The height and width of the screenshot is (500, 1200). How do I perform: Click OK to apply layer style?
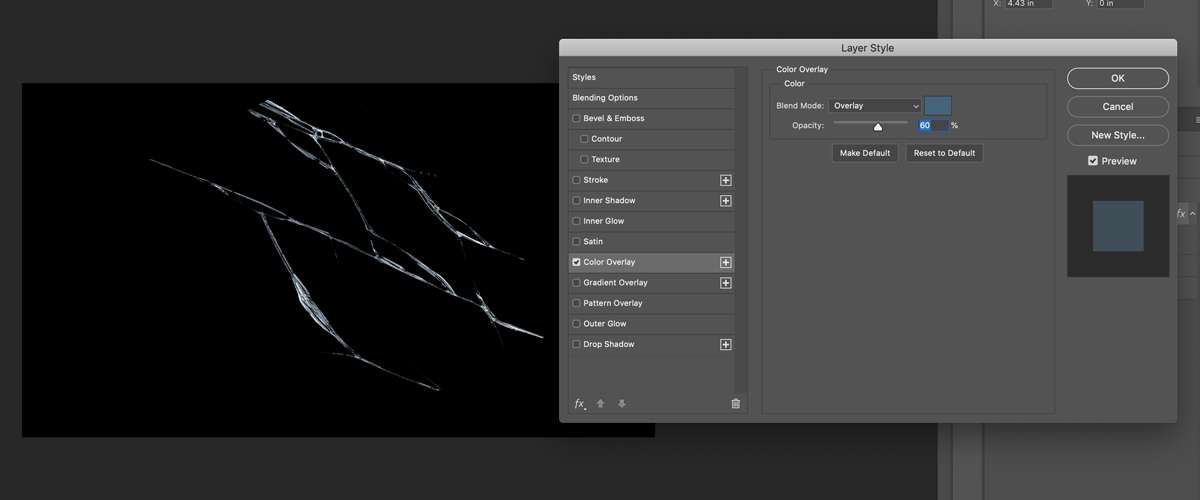point(1118,78)
